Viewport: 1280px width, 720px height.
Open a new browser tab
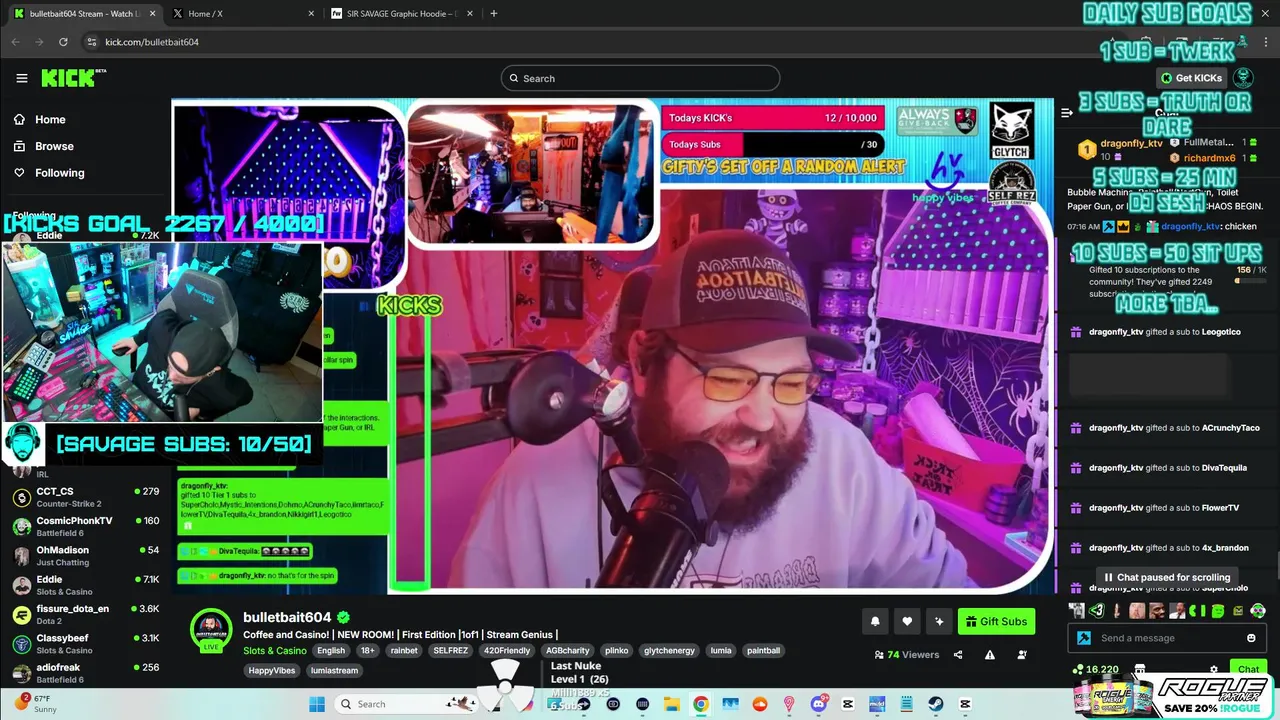tap(493, 14)
